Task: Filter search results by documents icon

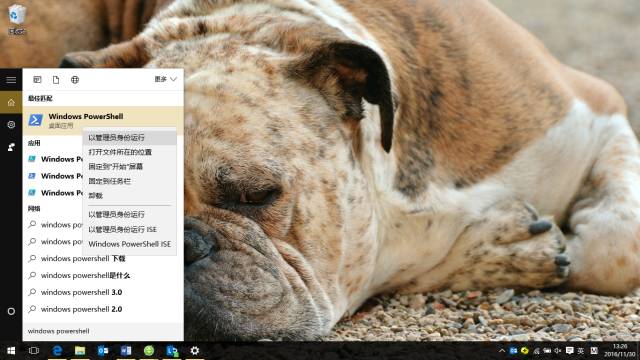Action: 56,80
